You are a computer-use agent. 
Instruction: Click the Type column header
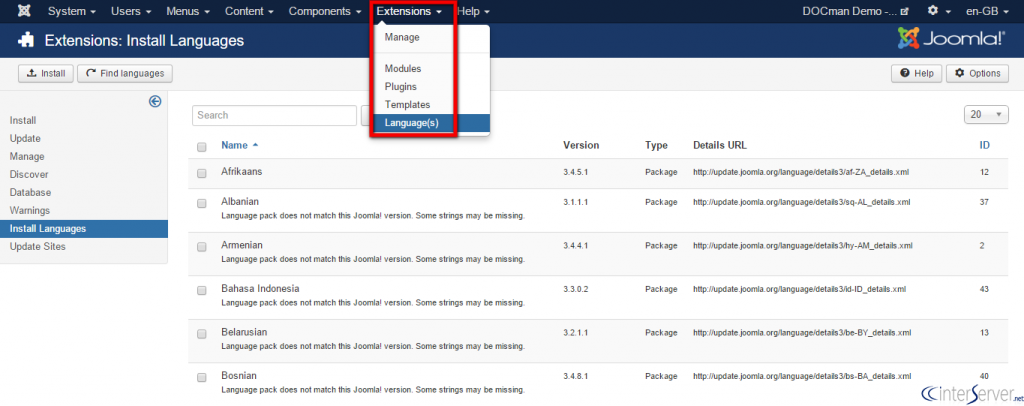click(656, 145)
